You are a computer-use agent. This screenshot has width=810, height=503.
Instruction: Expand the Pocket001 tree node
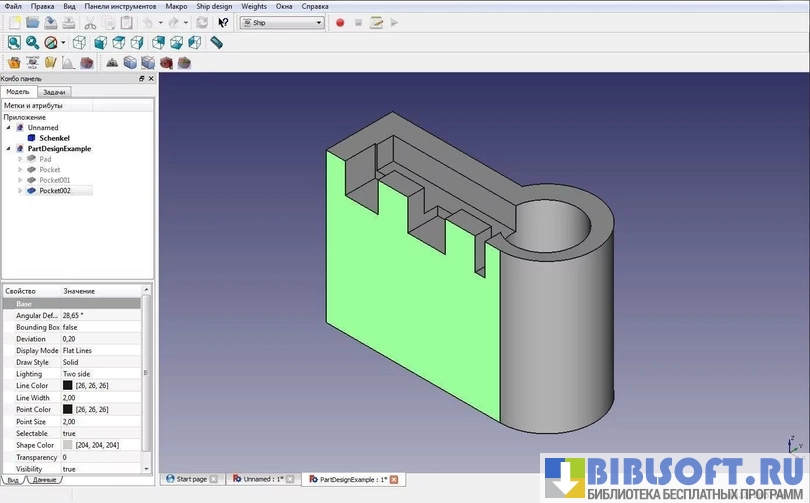tap(20, 180)
